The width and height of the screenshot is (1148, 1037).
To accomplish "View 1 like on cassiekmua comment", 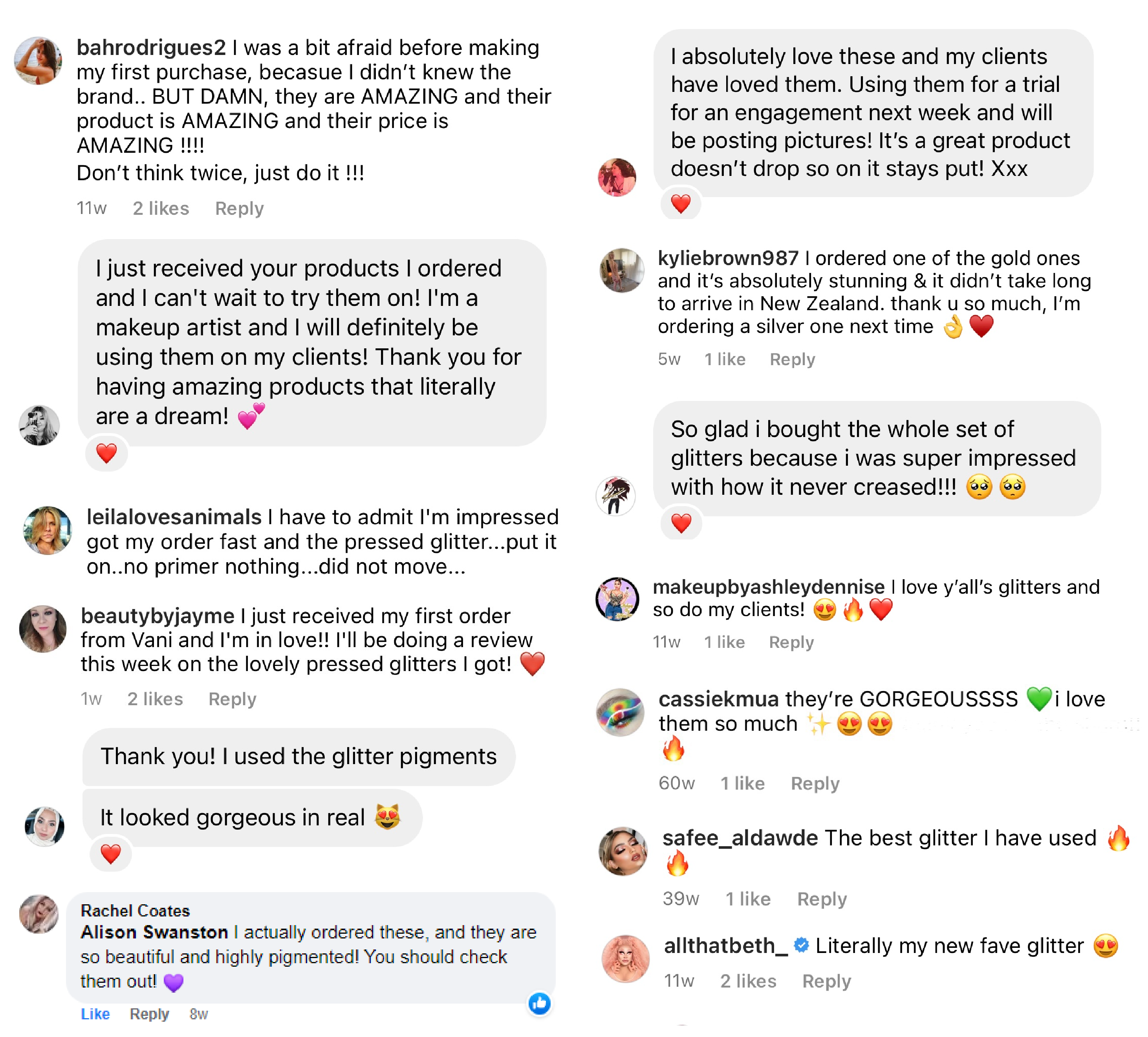I will (743, 783).
